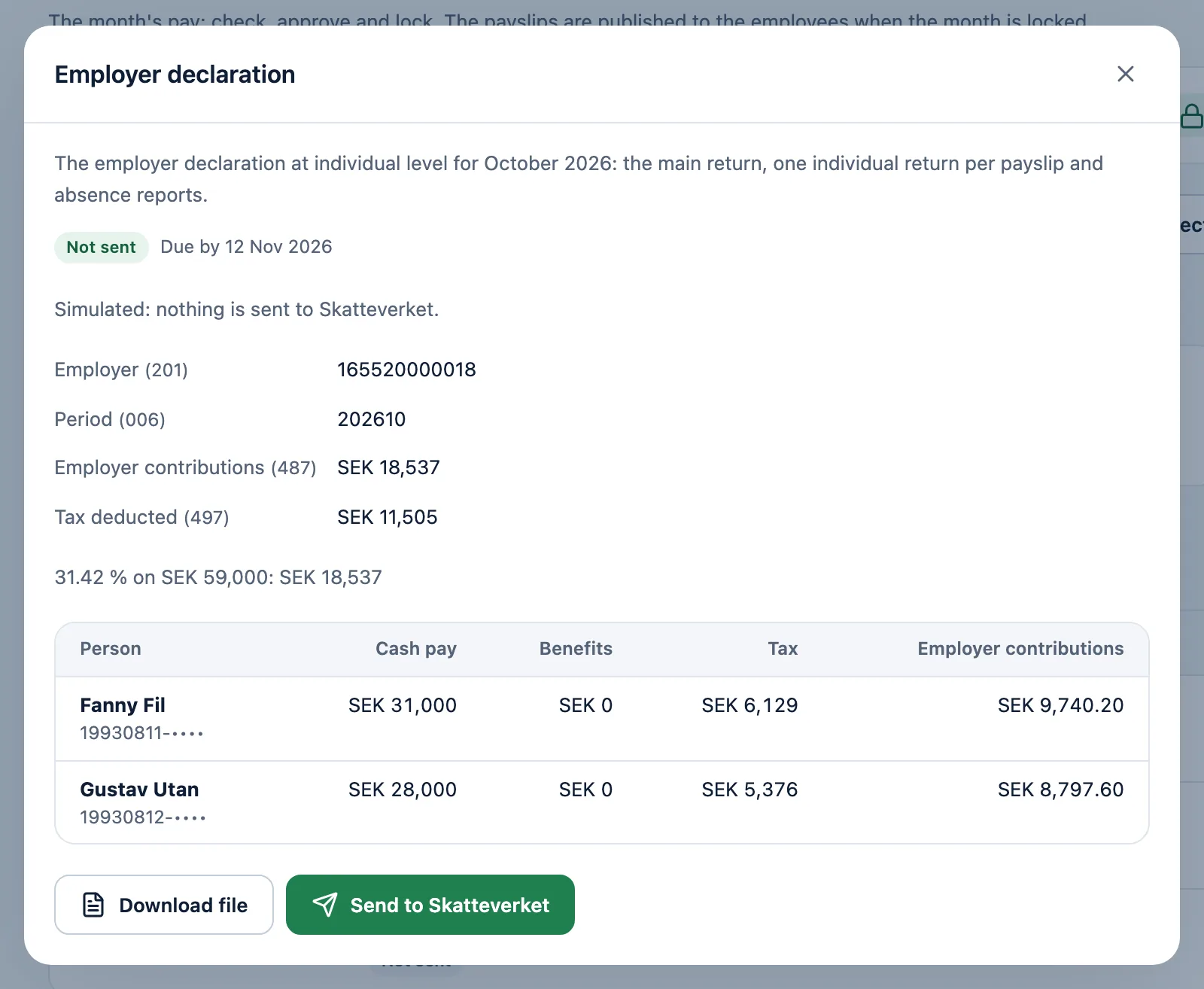Select Gustav Utan in the table
The width and height of the screenshot is (1204, 989).
pyautogui.click(x=139, y=790)
